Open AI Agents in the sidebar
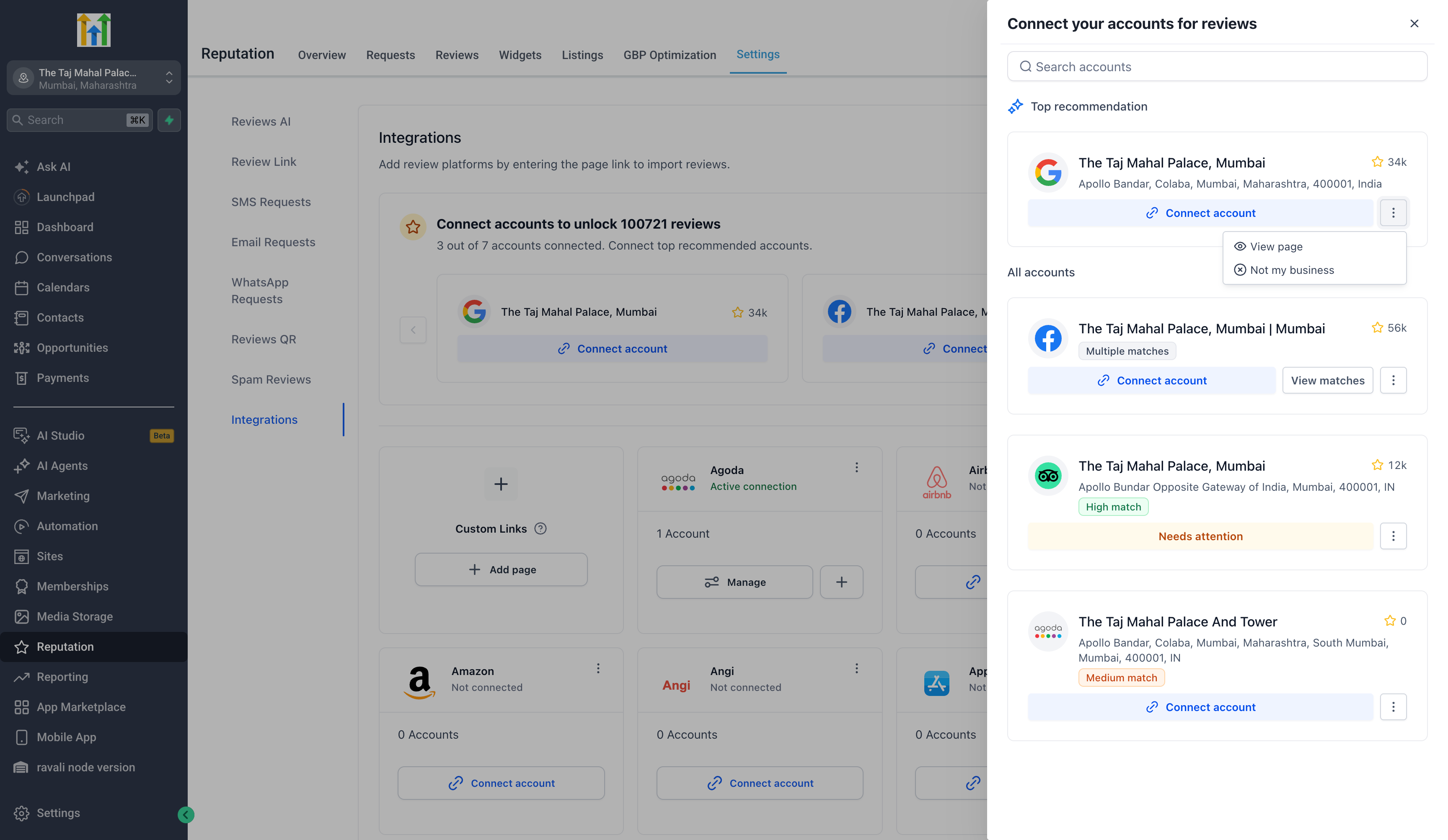 coord(94,466)
